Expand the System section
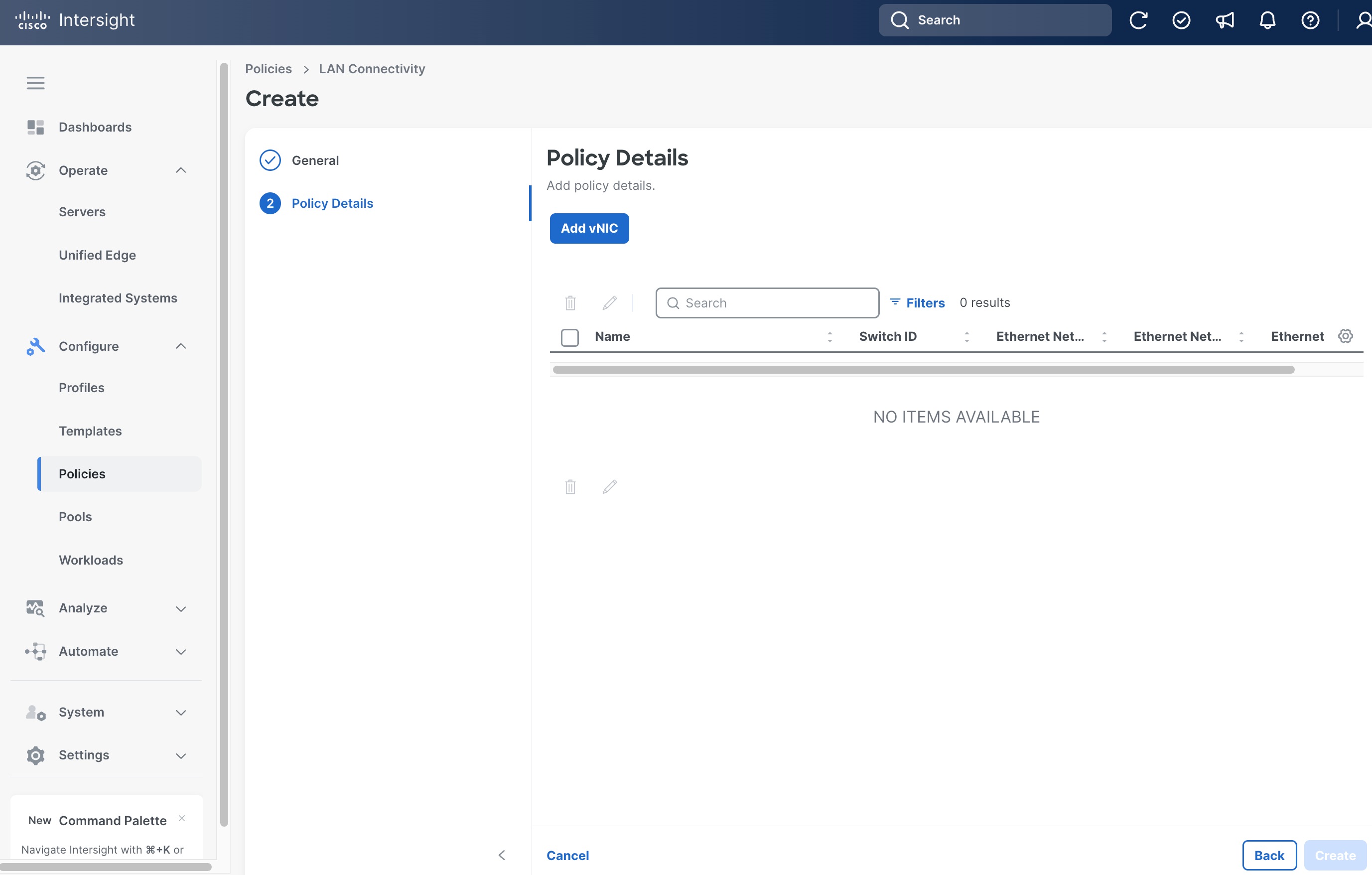The width and height of the screenshot is (1372, 875). coord(181,713)
